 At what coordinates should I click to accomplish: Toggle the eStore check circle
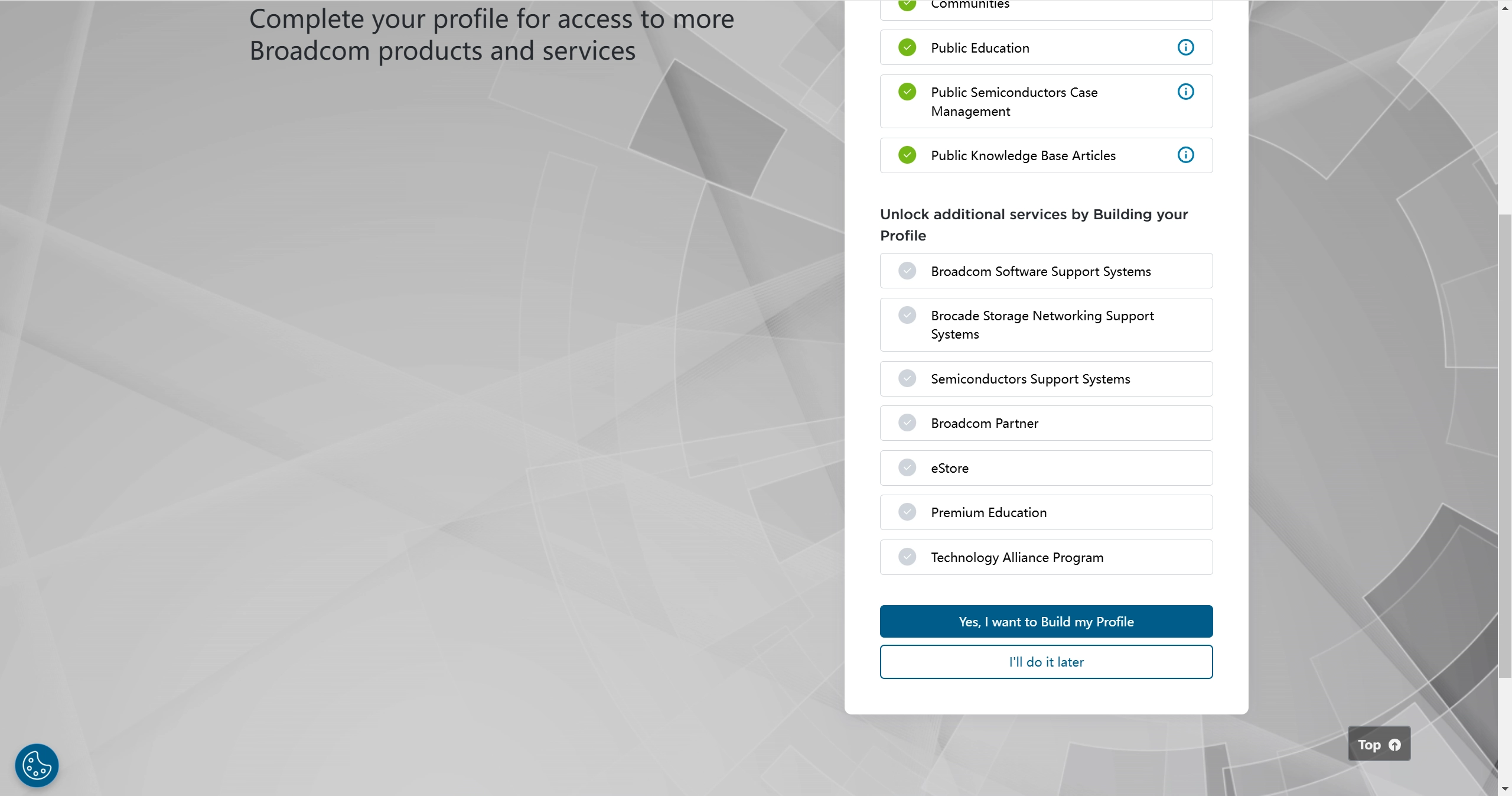(907, 467)
